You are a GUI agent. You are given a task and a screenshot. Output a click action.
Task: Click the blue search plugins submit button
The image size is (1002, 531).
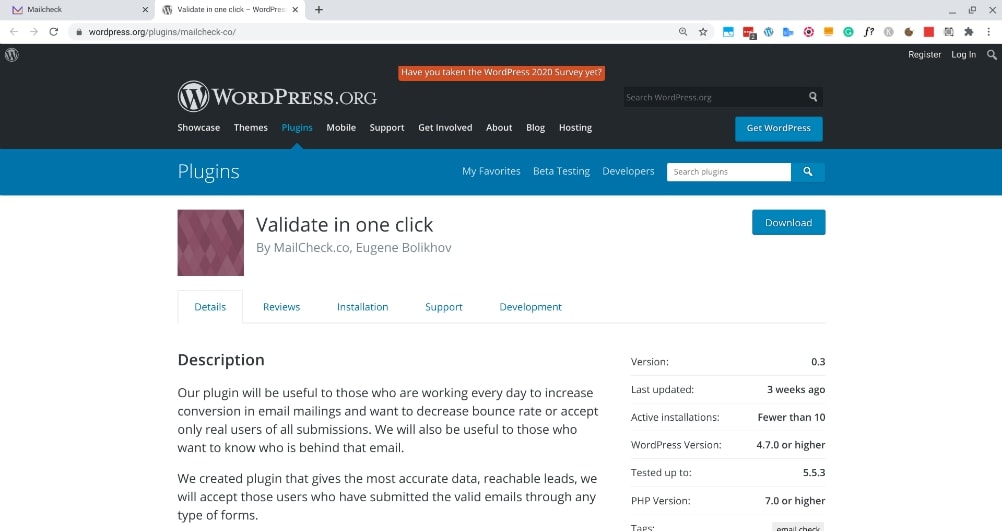tap(808, 171)
